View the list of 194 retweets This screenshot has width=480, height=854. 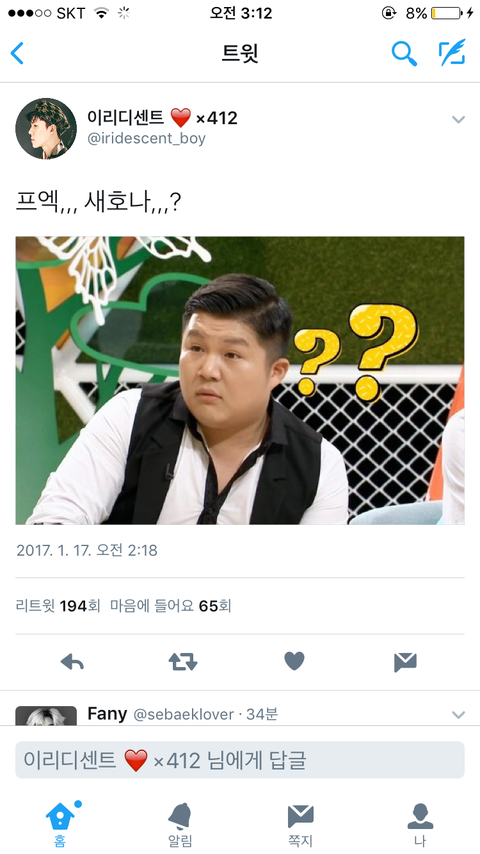point(58,606)
